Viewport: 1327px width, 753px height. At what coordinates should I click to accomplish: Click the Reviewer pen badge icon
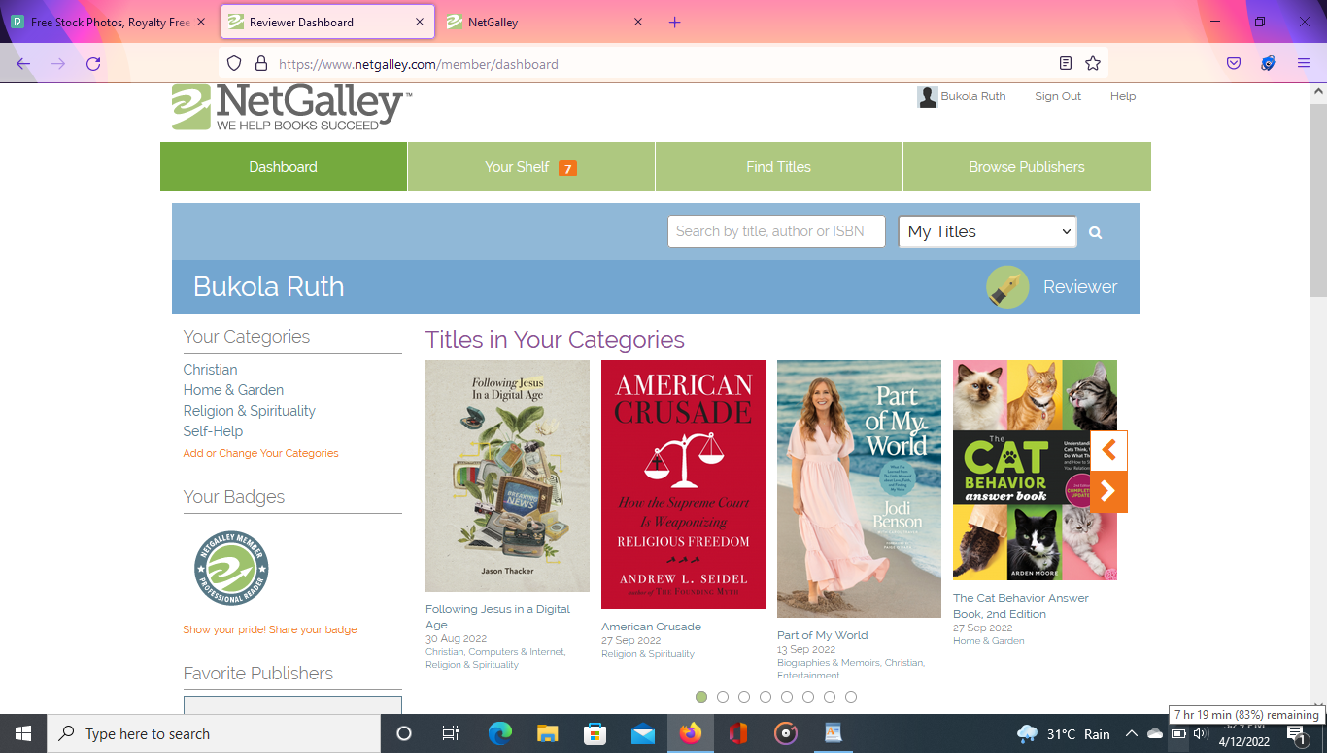click(x=1007, y=287)
